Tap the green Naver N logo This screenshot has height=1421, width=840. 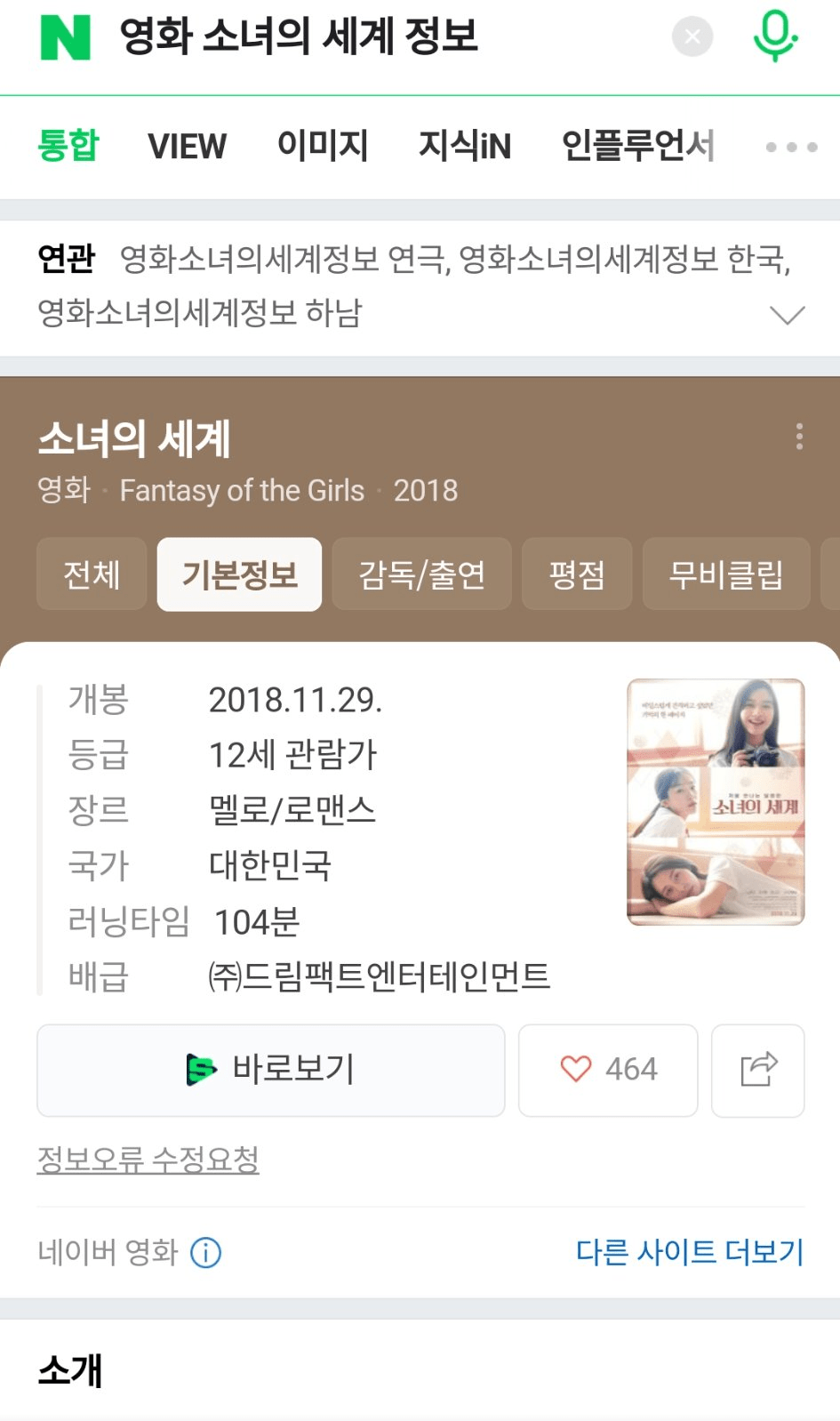pos(66,37)
